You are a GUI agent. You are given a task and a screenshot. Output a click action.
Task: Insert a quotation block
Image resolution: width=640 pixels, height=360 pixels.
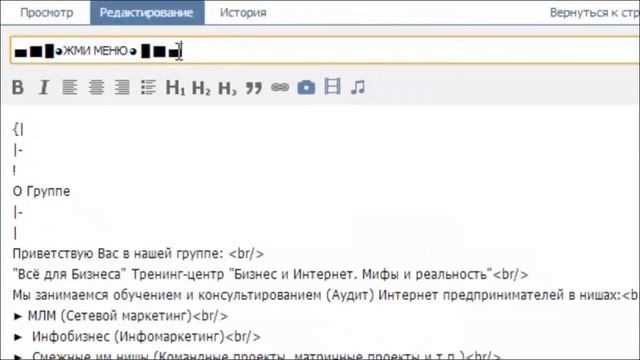click(253, 88)
